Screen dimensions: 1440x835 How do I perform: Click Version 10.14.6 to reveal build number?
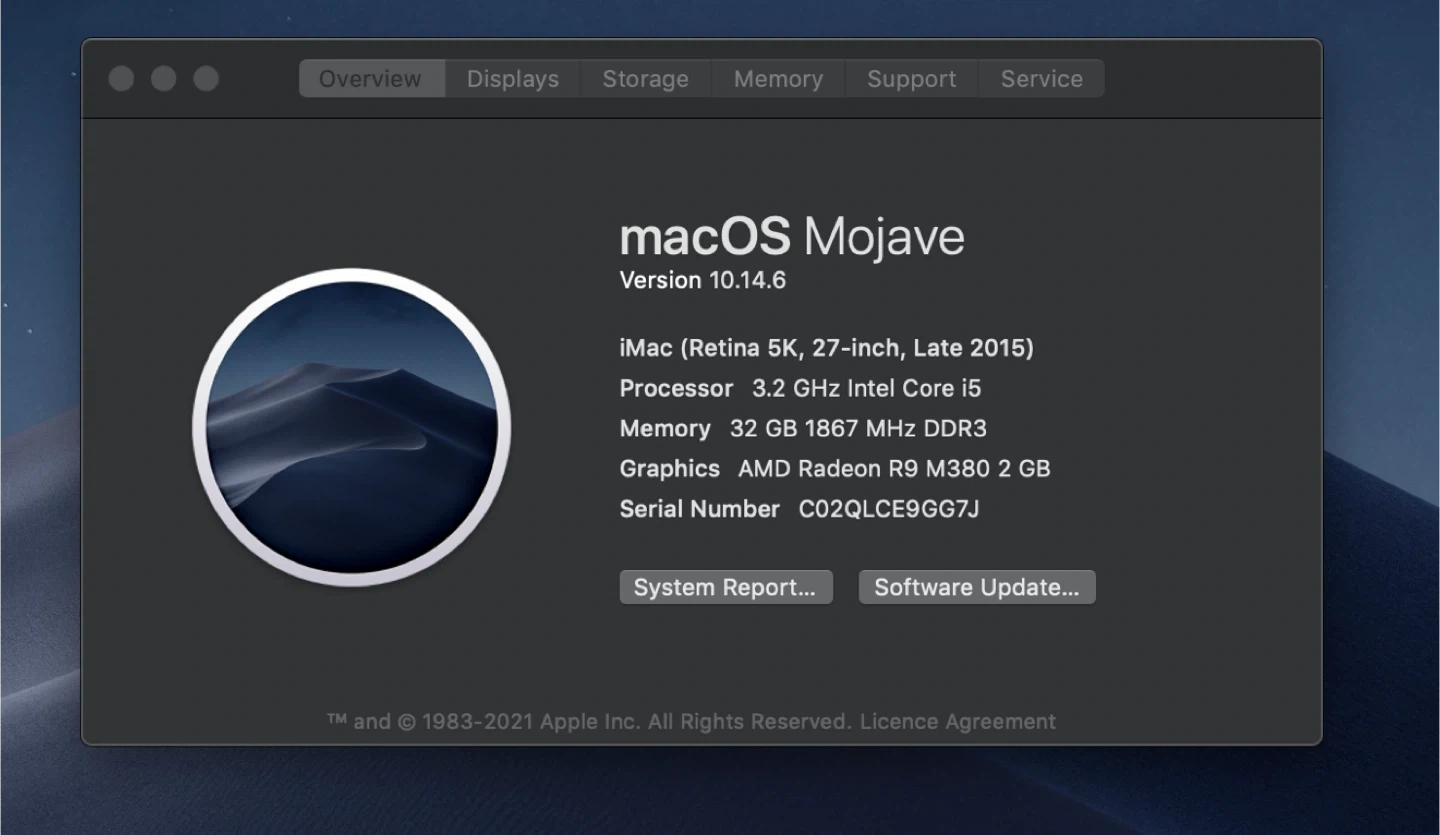pyautogui.click(x=702, y=280)
